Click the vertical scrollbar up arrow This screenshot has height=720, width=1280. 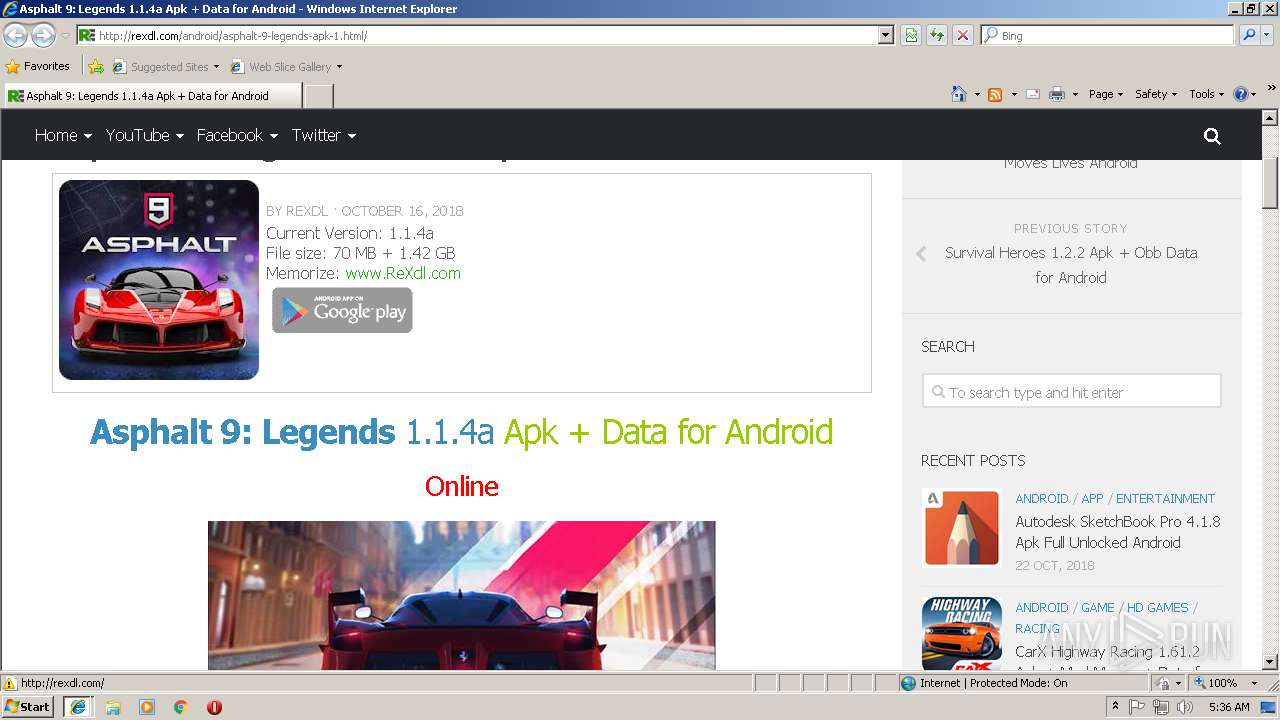coord(1271,118)
